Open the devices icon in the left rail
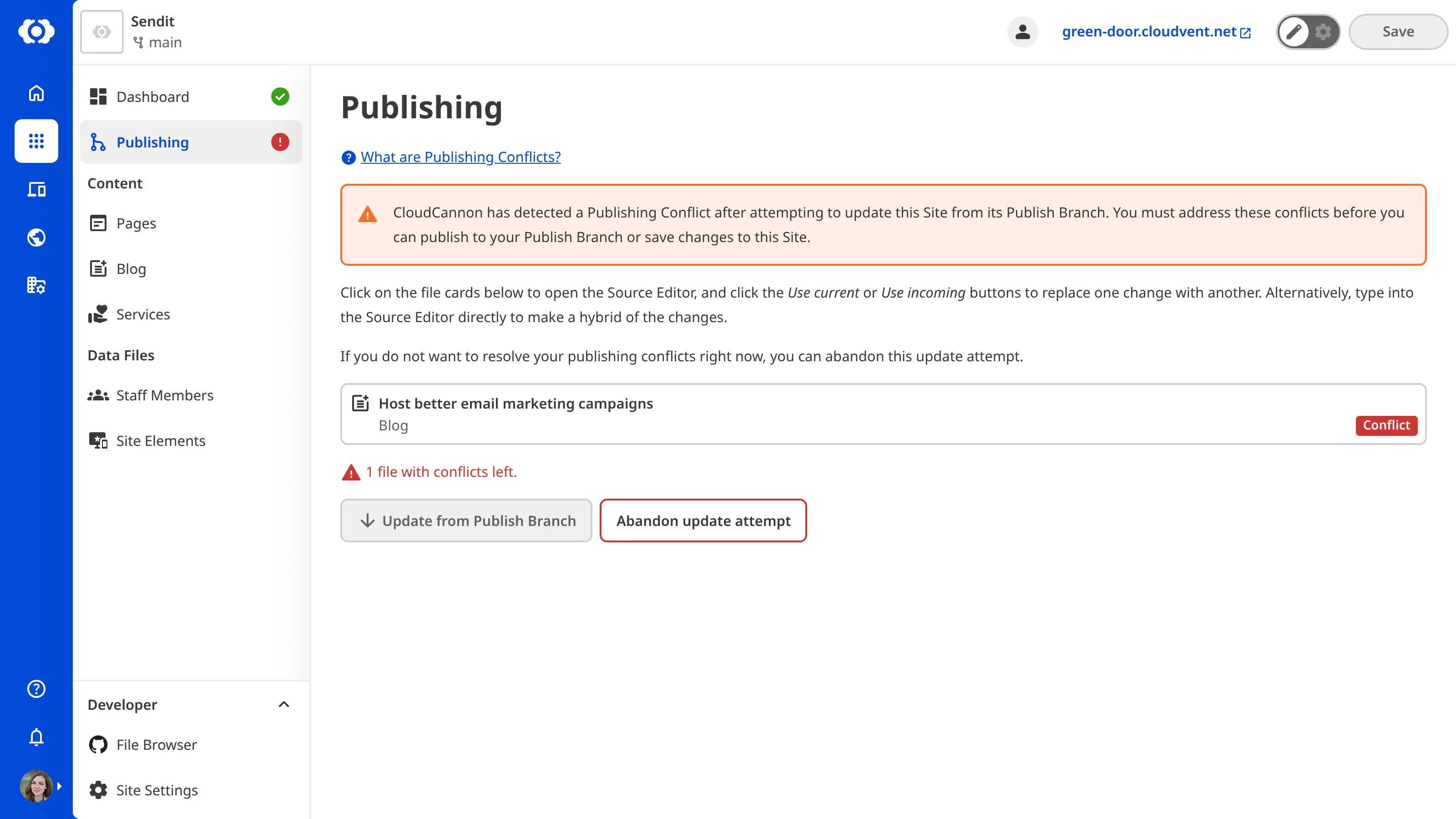Screen dimensions: 1456x819 coord(36,189)
